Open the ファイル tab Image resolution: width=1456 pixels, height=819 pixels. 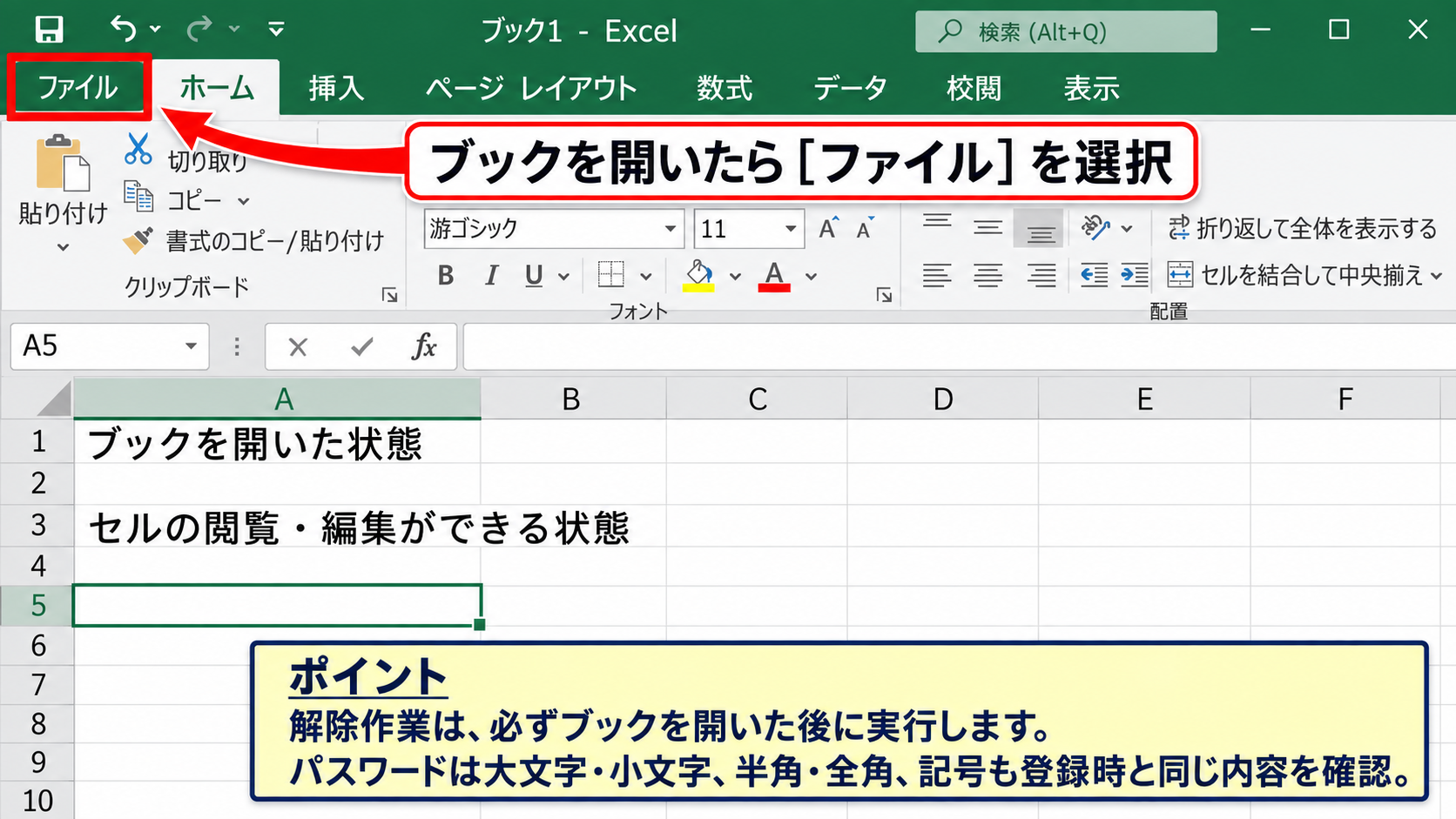point(78,88)
